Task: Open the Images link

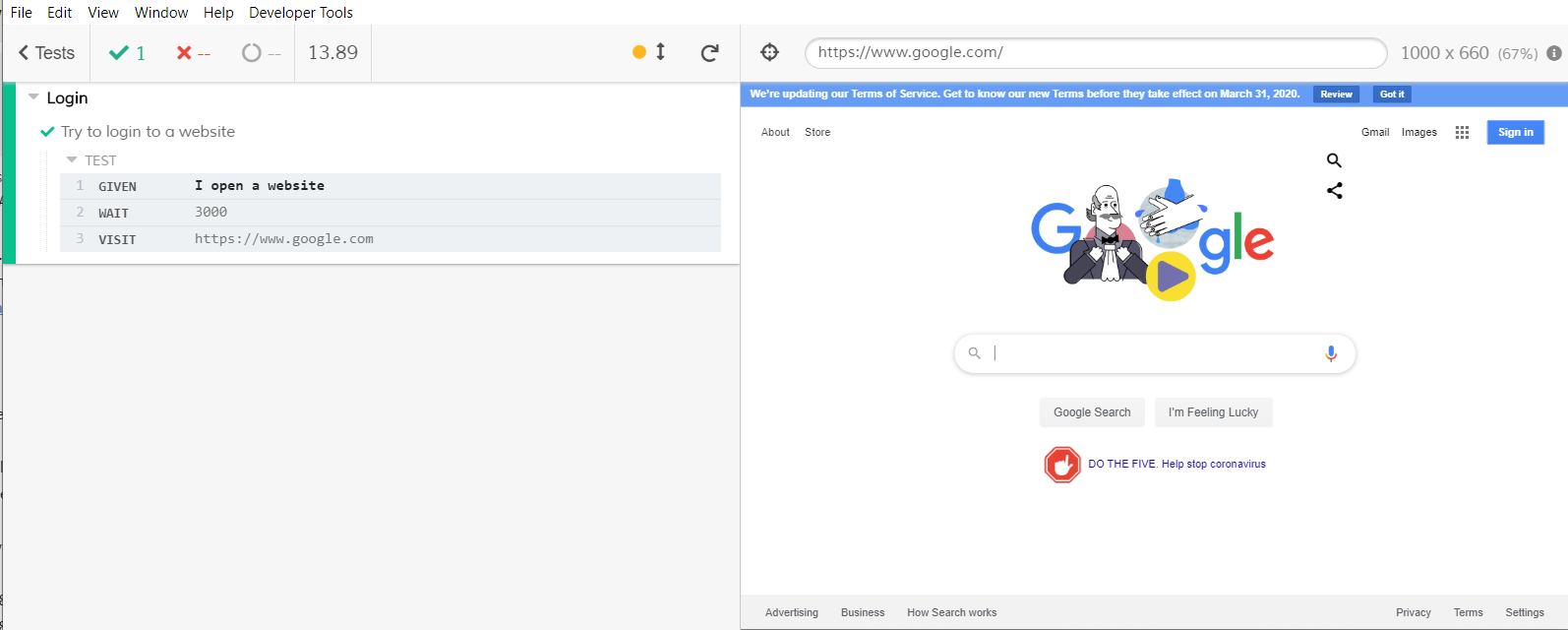Action: [1419, 132]
